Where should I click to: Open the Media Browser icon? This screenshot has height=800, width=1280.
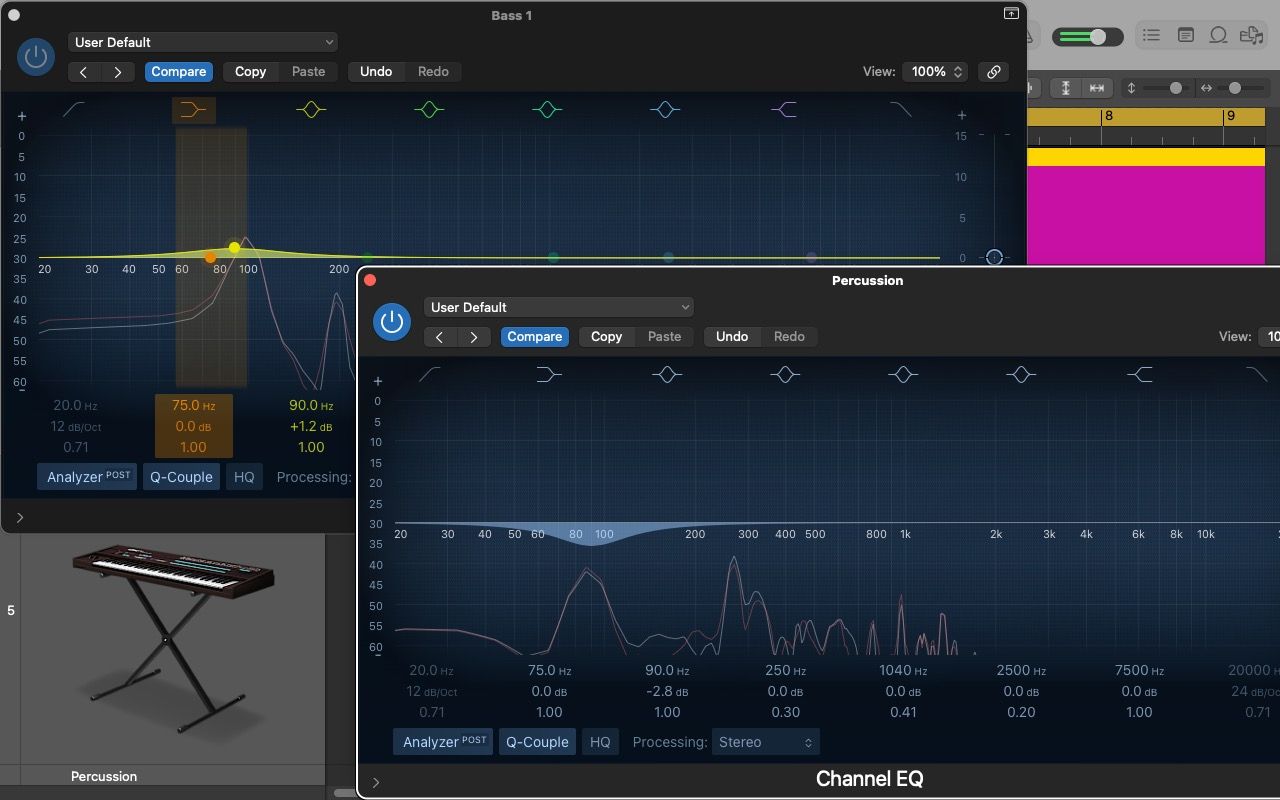pyautogui.click(x=1251, y=34)
